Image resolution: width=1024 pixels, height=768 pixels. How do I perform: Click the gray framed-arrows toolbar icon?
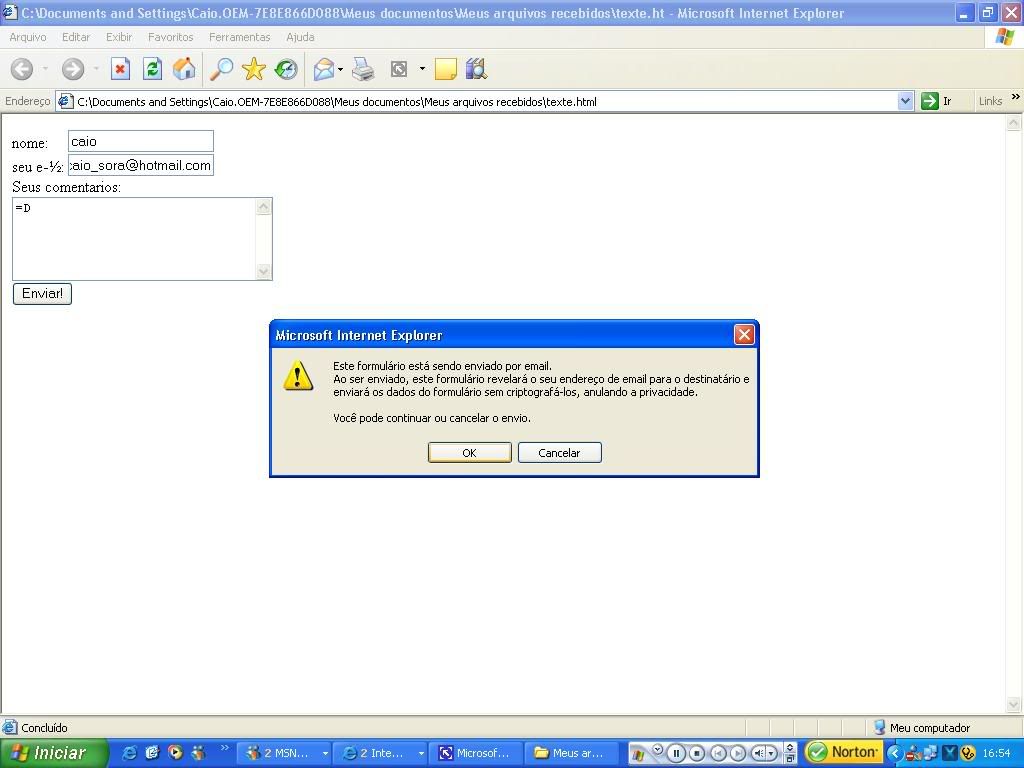pos(398,69)
